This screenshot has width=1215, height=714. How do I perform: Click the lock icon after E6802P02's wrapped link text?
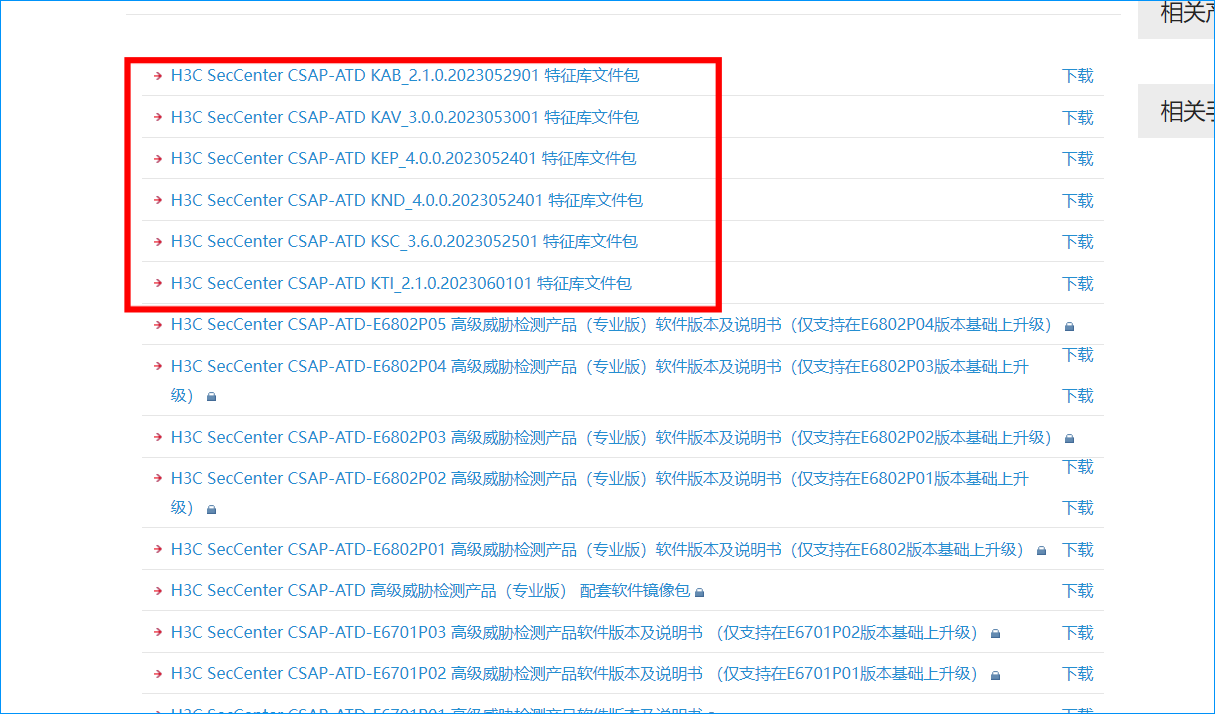(211, 510)
